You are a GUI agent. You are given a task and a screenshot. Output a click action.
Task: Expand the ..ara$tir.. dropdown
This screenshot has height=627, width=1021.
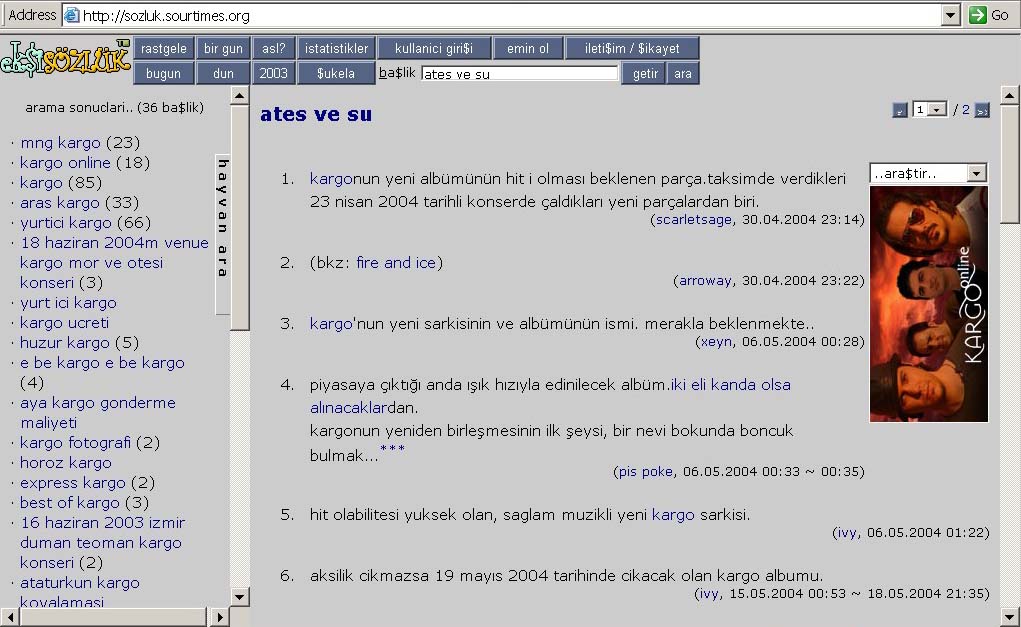coord(976,173)
